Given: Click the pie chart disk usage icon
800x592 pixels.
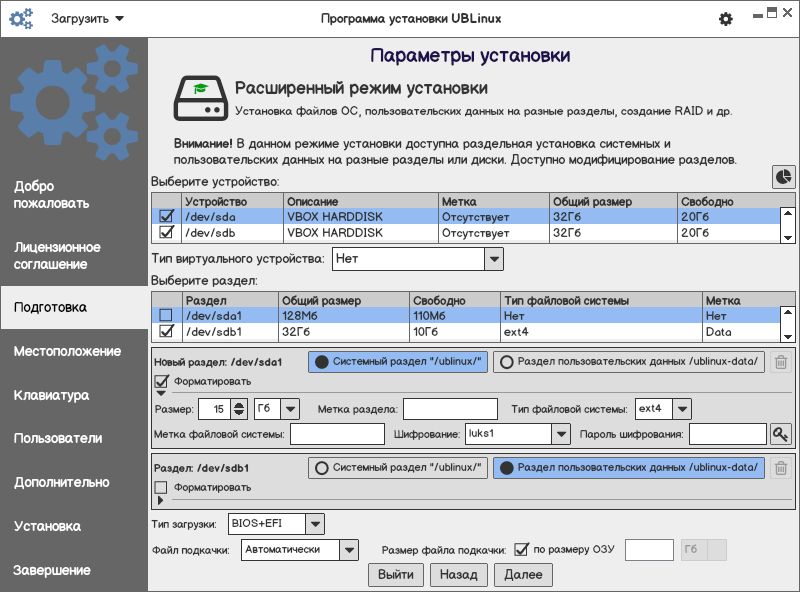Looking at the screenshot, I should (783, 176).
